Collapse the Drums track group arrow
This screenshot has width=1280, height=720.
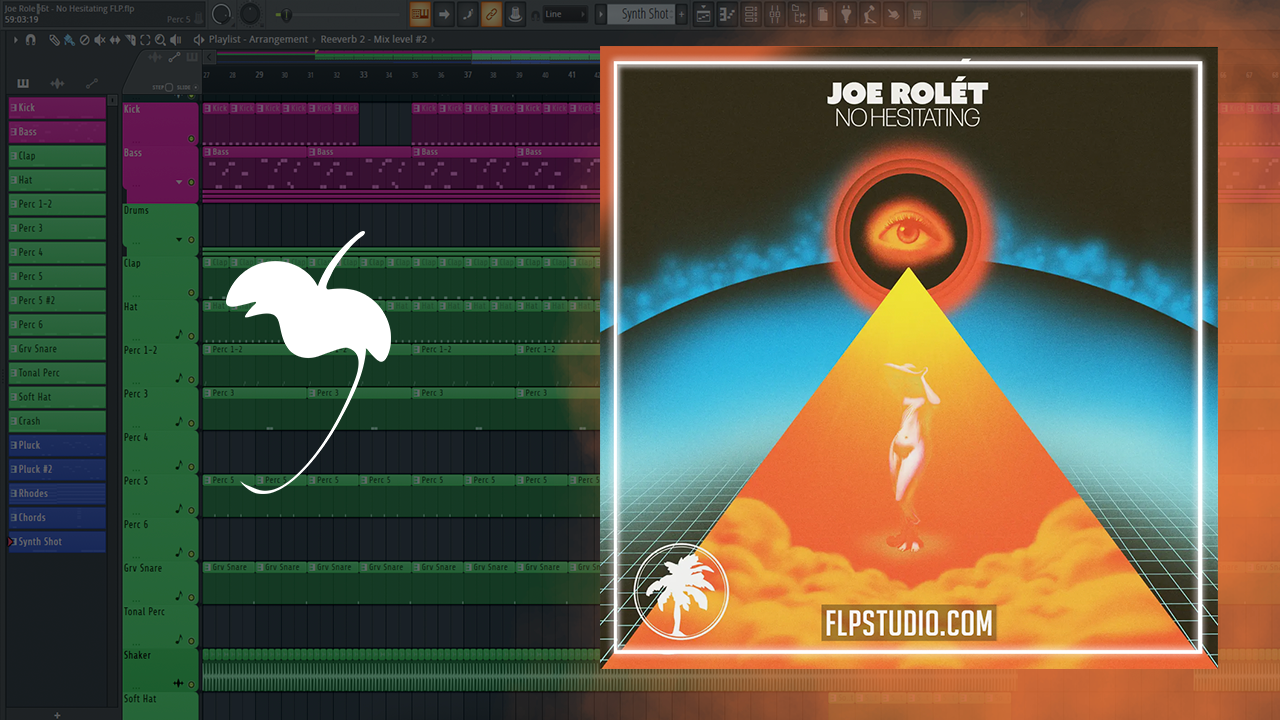pyautogui.click(x=179, y=240)
